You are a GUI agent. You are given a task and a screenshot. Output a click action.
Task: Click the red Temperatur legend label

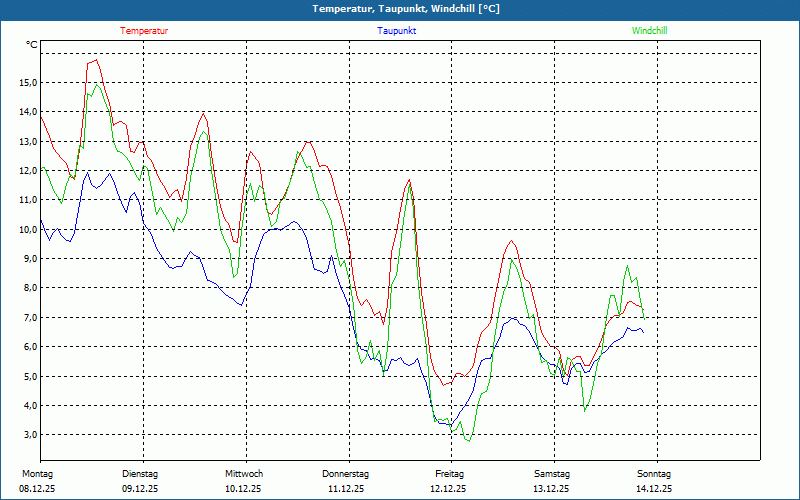(x=144, y=31)
